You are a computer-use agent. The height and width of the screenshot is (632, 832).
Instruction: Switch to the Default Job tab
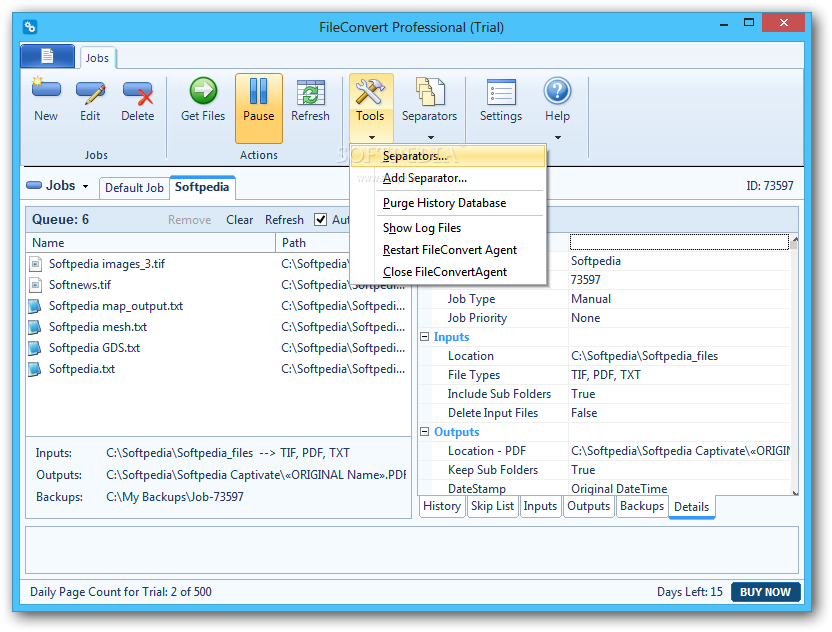[134, 188]
